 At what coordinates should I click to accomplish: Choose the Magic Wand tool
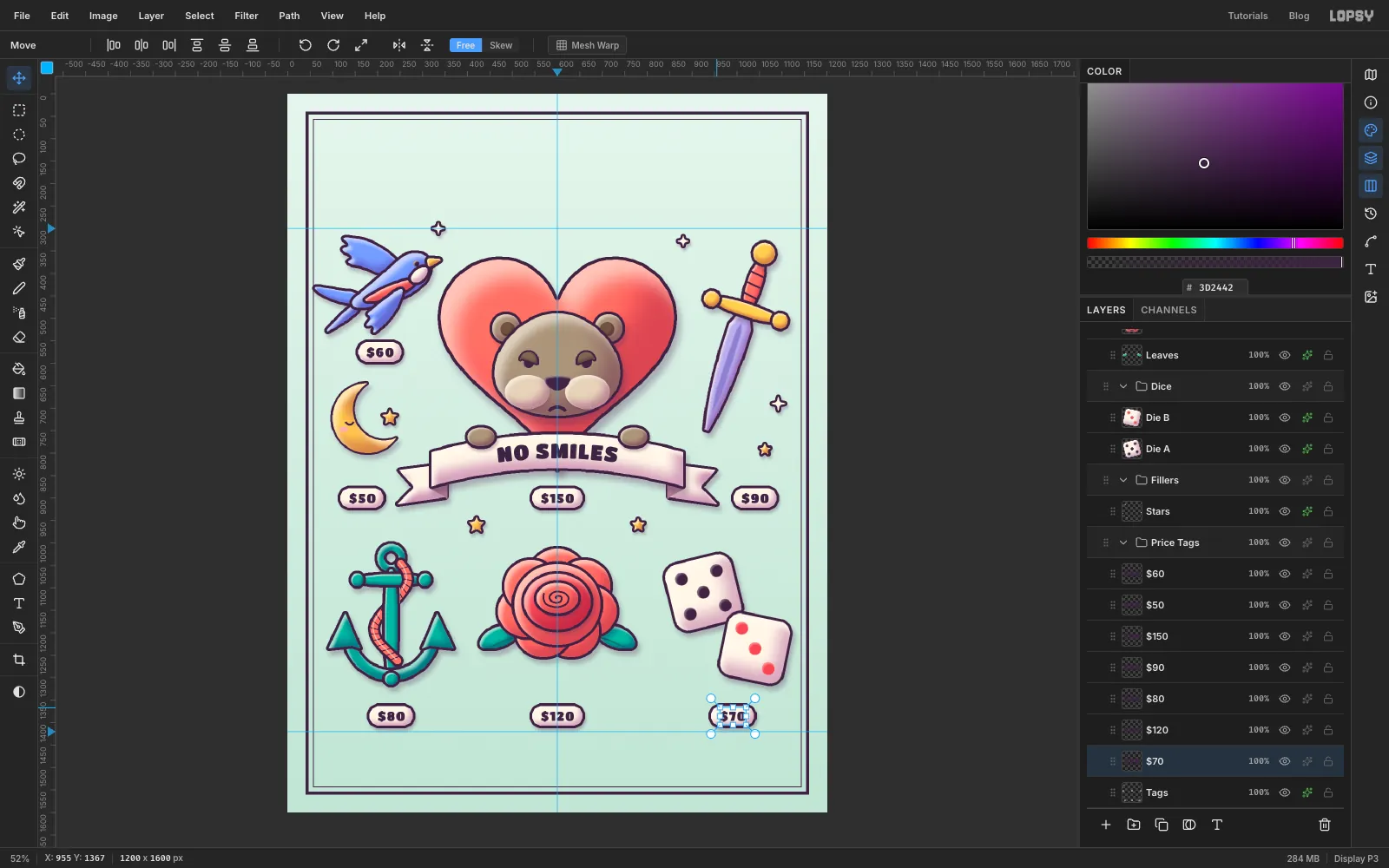point(19,207)
